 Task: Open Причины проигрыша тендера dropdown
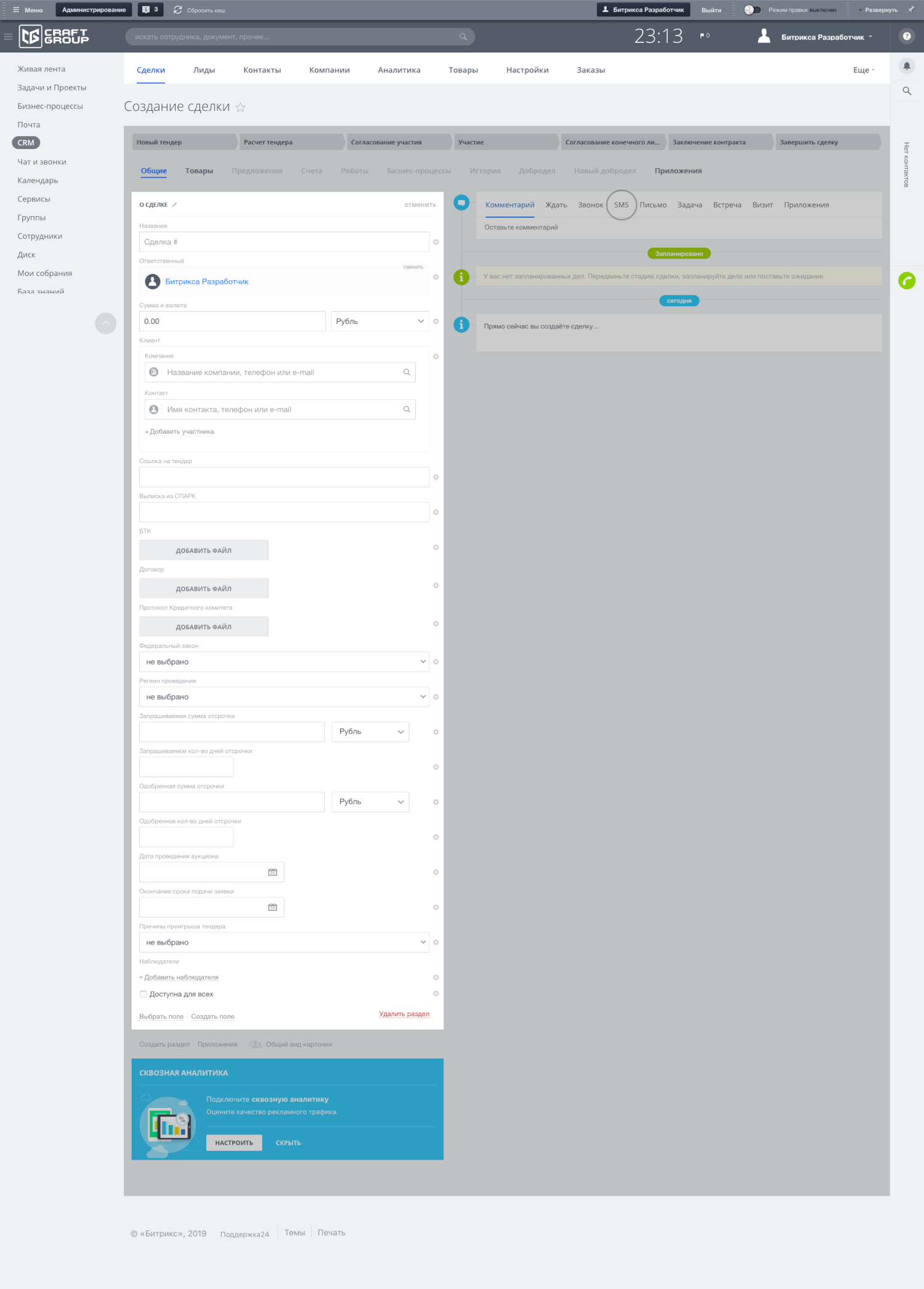[x=284, y=942]
